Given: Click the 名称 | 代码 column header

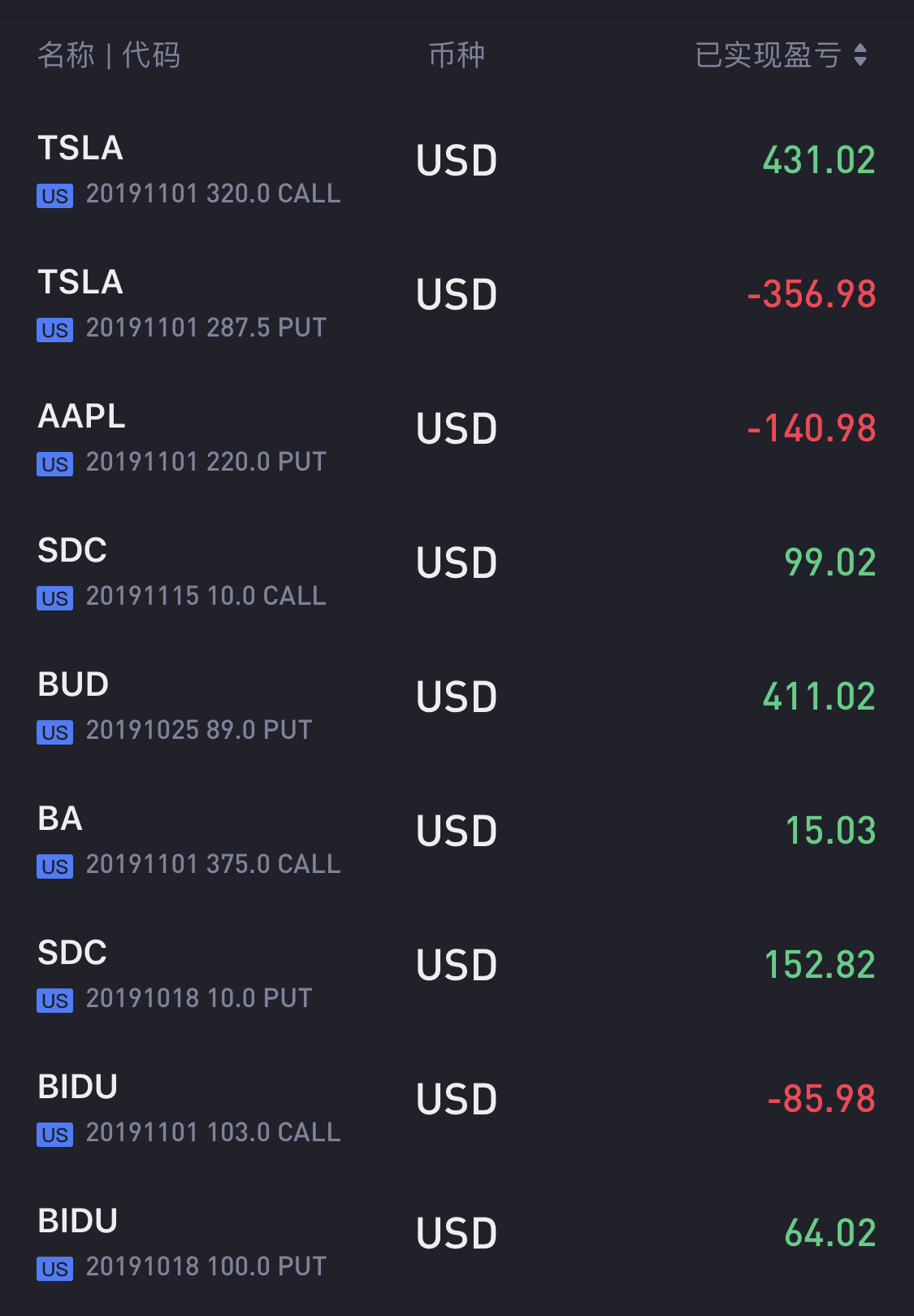Looking at the screenshot, I should pos(109,55).
